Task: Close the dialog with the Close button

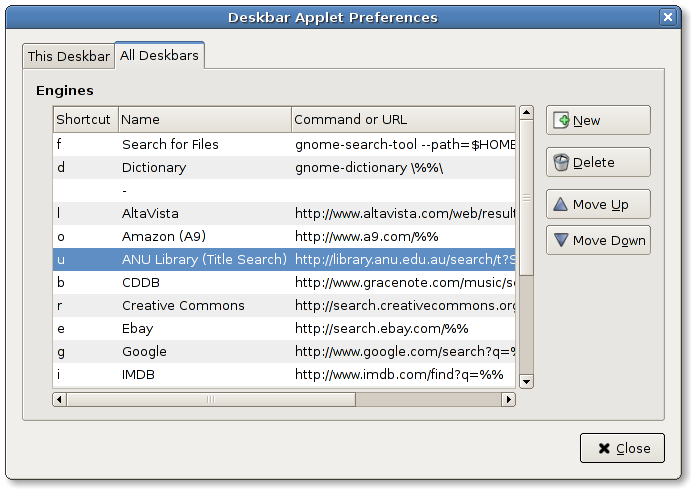Action: click(x=621, y=448)
